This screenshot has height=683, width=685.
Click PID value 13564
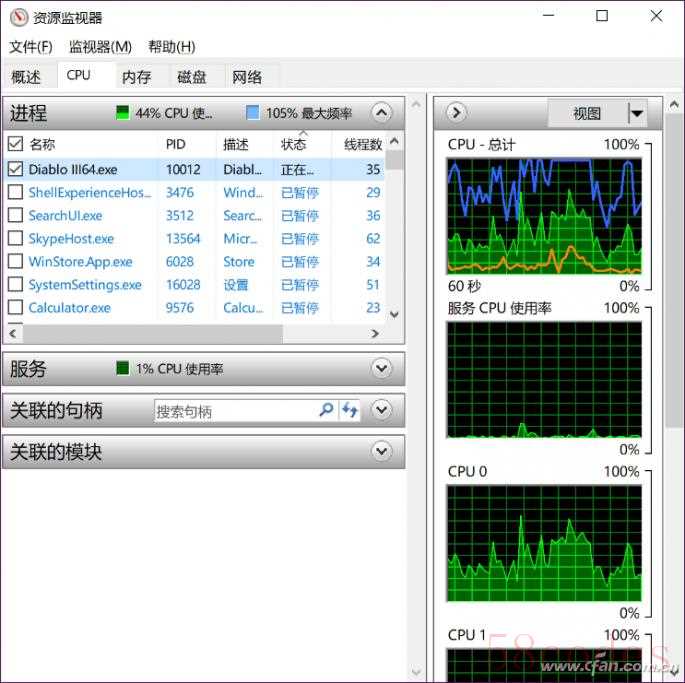coord(183,239)
